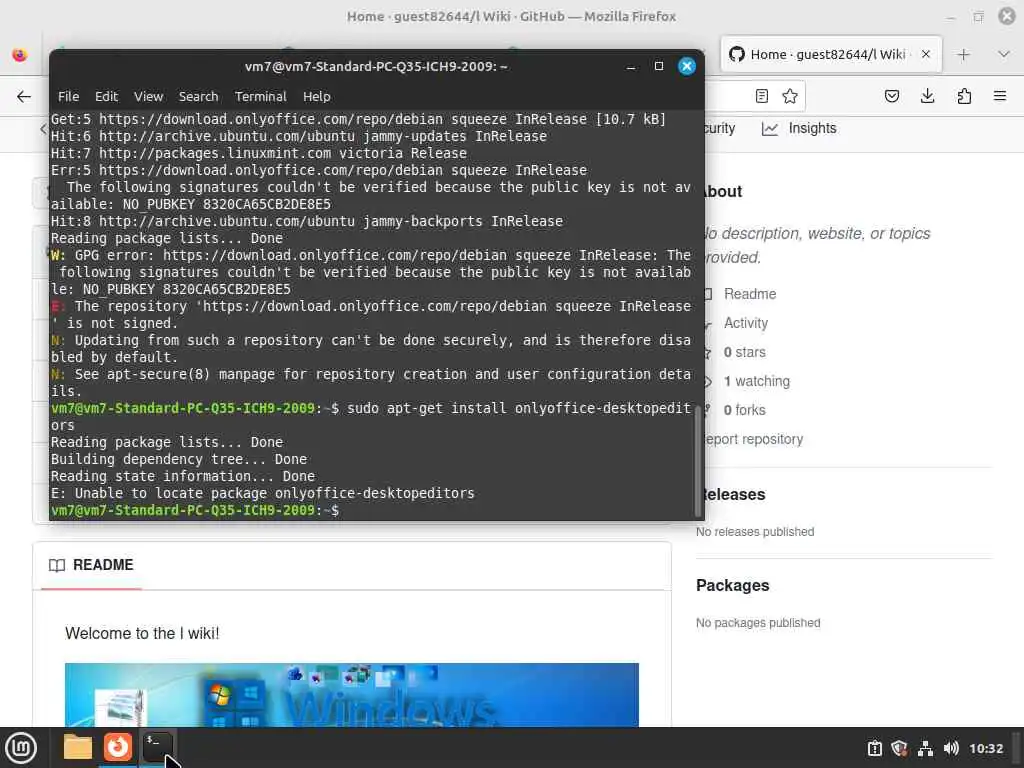Bookmark this page with star icon
Image resolution: width=1024 pixels, height=768 pixels.
pyautogui.click(x=790, y=97)
